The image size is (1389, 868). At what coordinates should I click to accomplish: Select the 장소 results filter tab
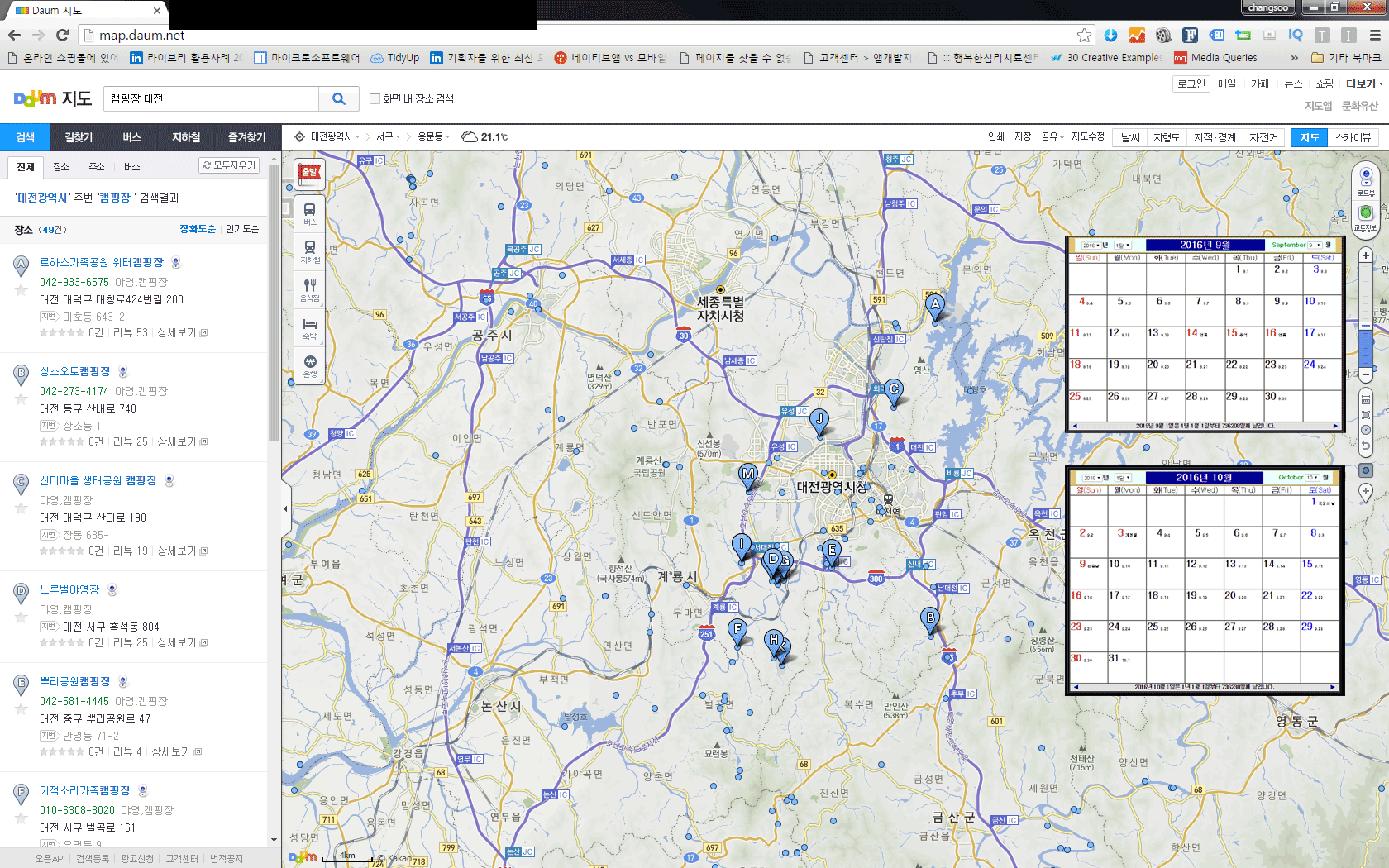coord(61,167)
